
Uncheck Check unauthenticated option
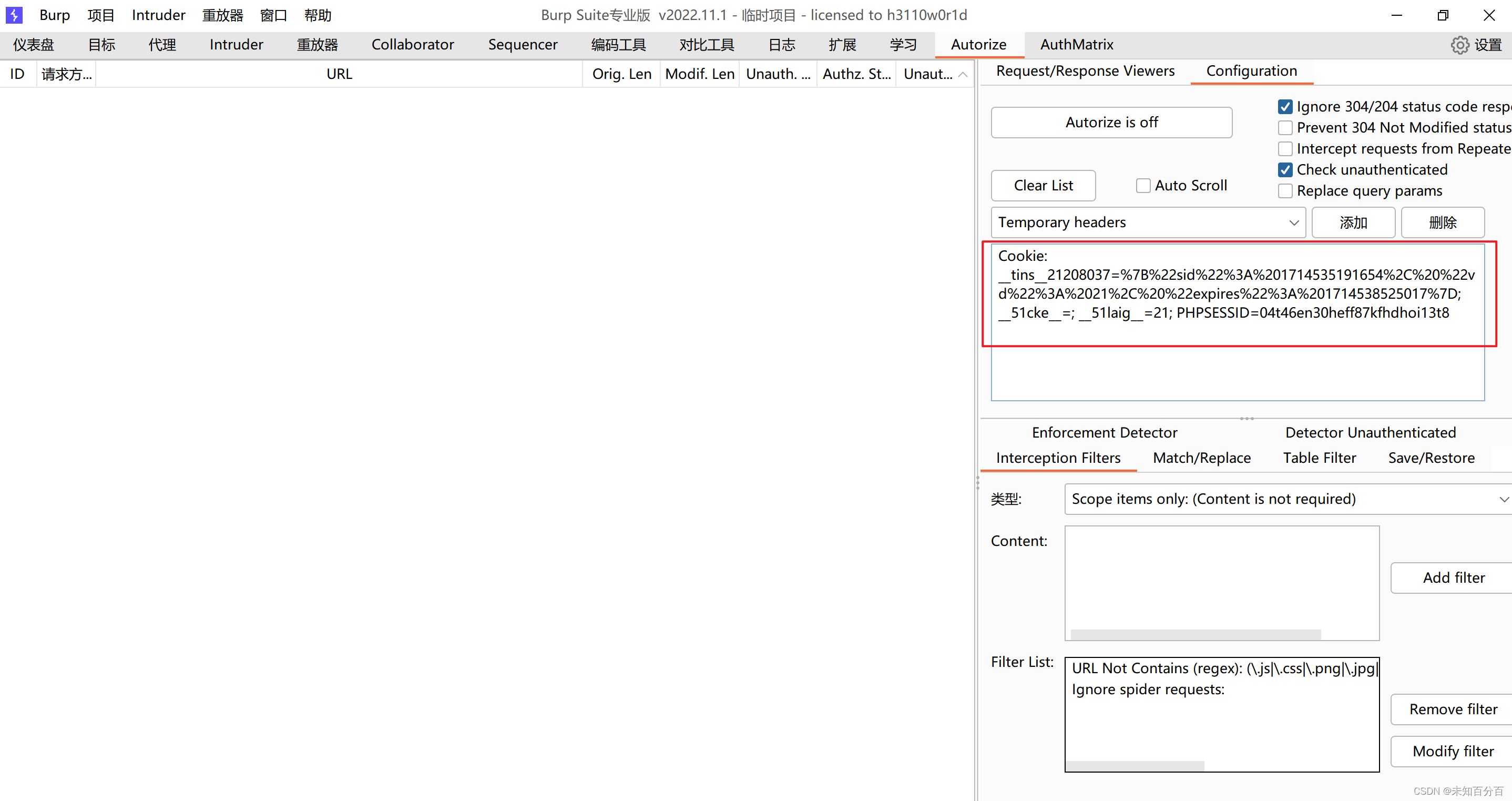pyautogui.click(x=1285, y=170)
